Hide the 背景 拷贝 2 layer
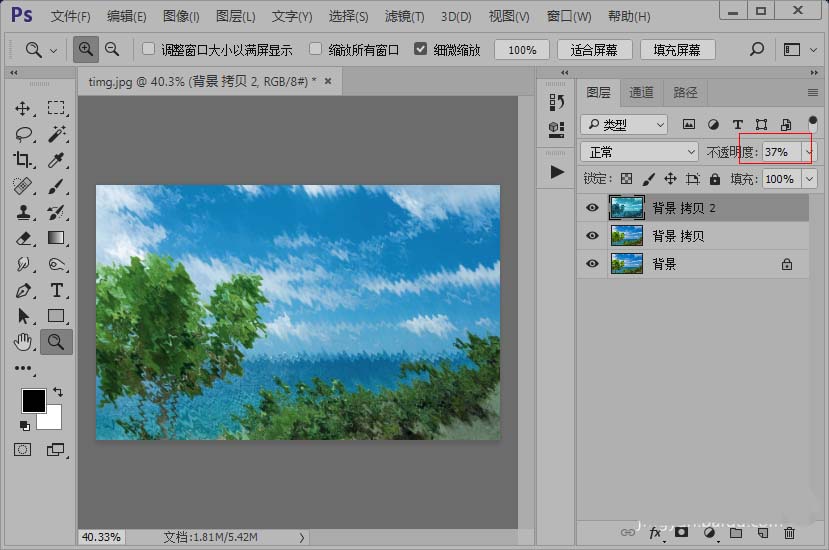The height and width of the screenshot is (550, 829). pos(592,208)
